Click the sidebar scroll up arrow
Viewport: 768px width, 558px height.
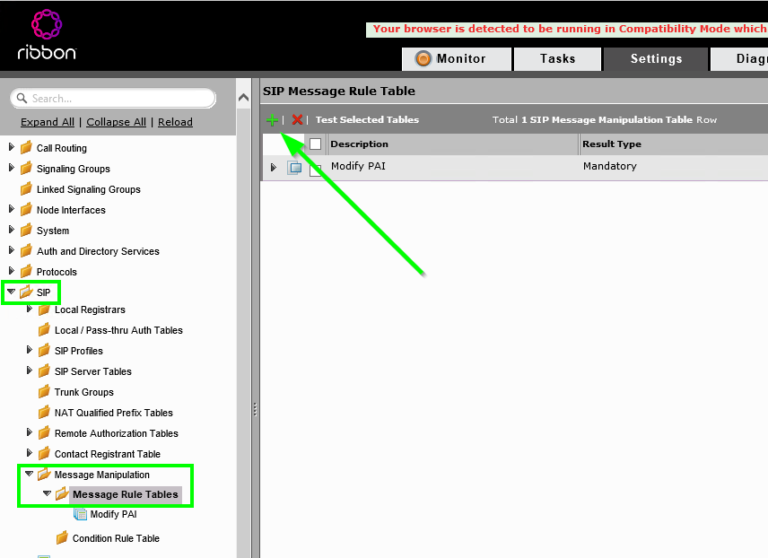[x=244, y=98]
